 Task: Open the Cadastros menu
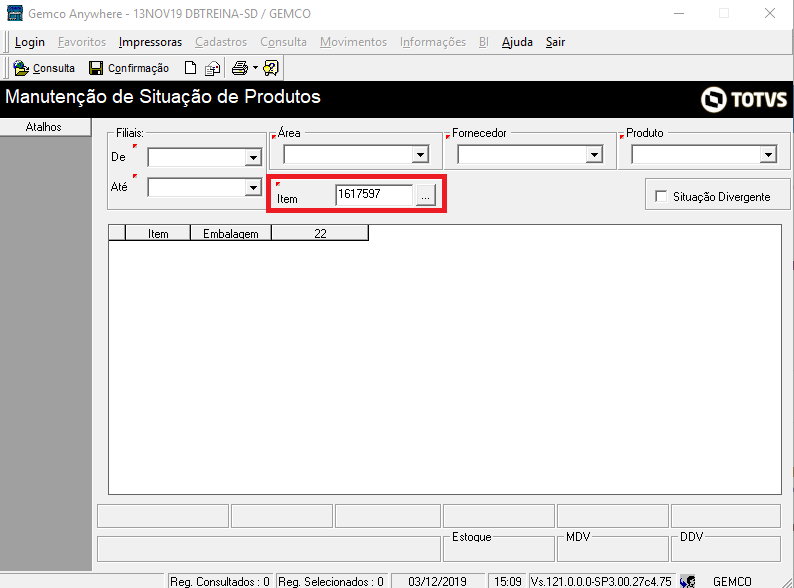coord(221,42)
